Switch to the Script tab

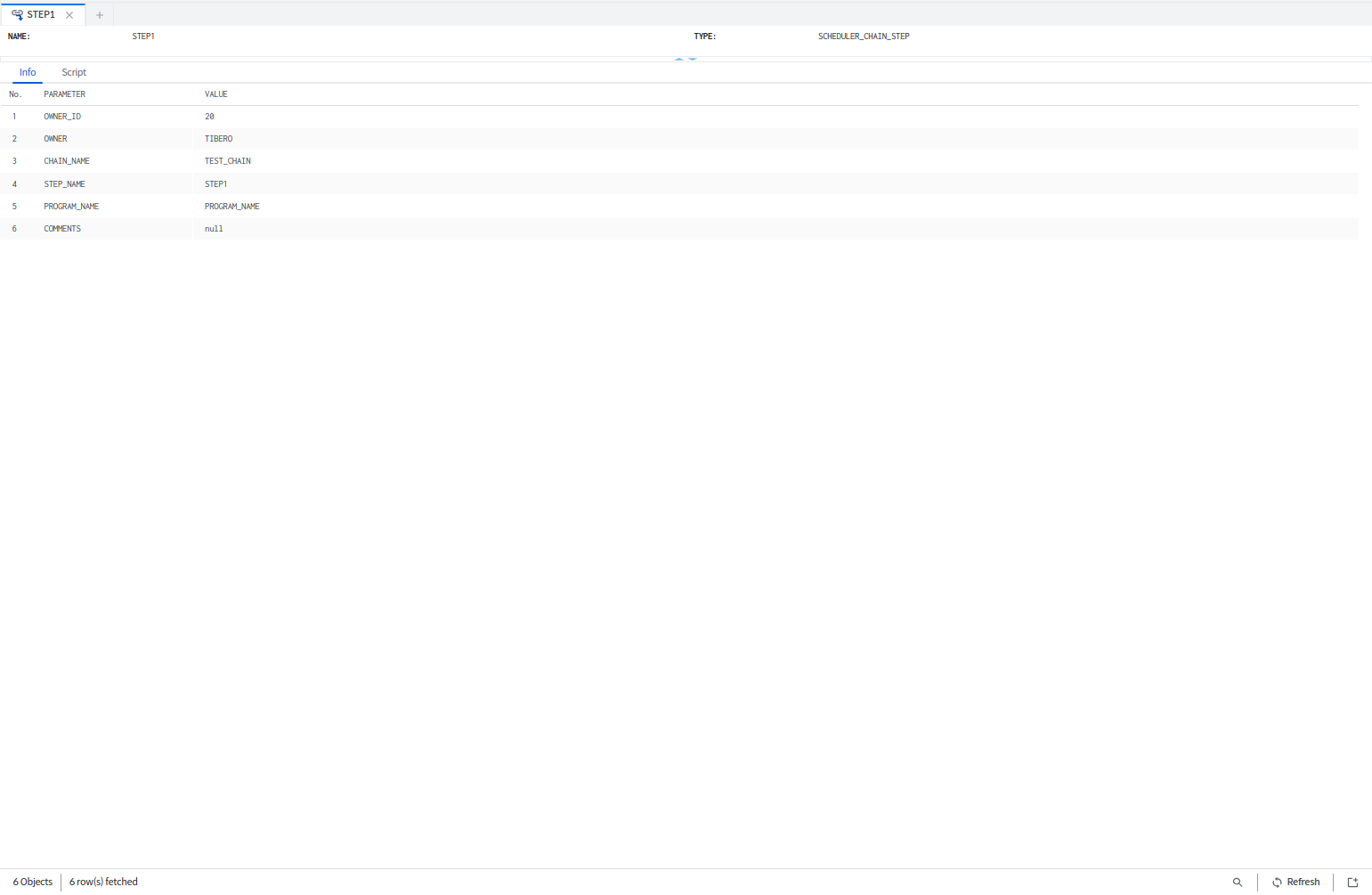(x=74, y=72)
